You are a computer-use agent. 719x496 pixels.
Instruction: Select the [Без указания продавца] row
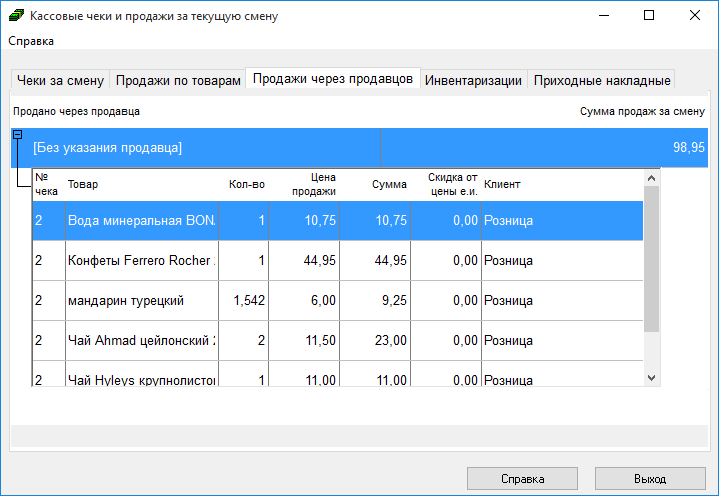(x=200, y=147)
